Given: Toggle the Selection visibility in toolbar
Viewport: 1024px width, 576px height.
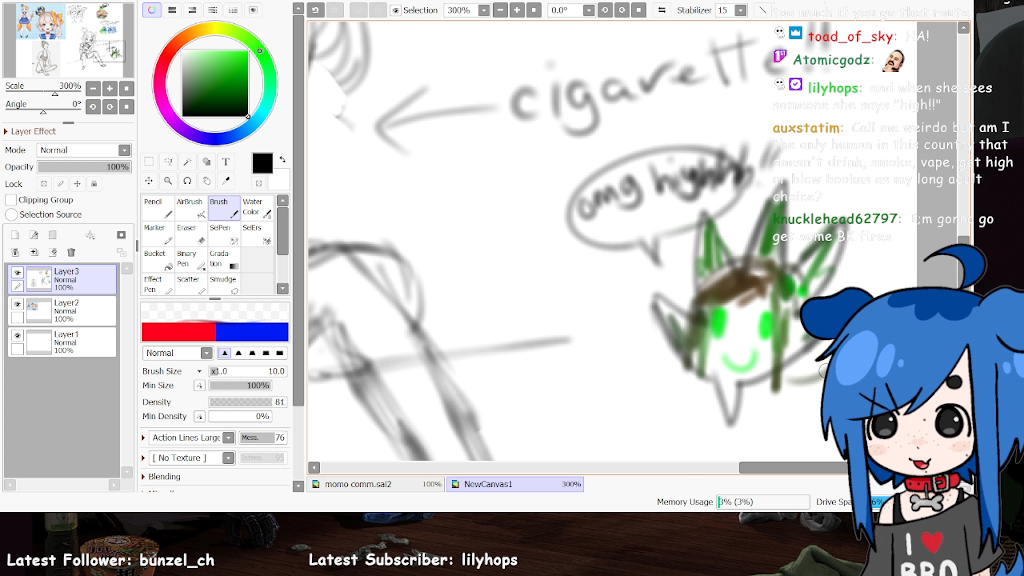Looking at the screenshot, I should (396, 10).
